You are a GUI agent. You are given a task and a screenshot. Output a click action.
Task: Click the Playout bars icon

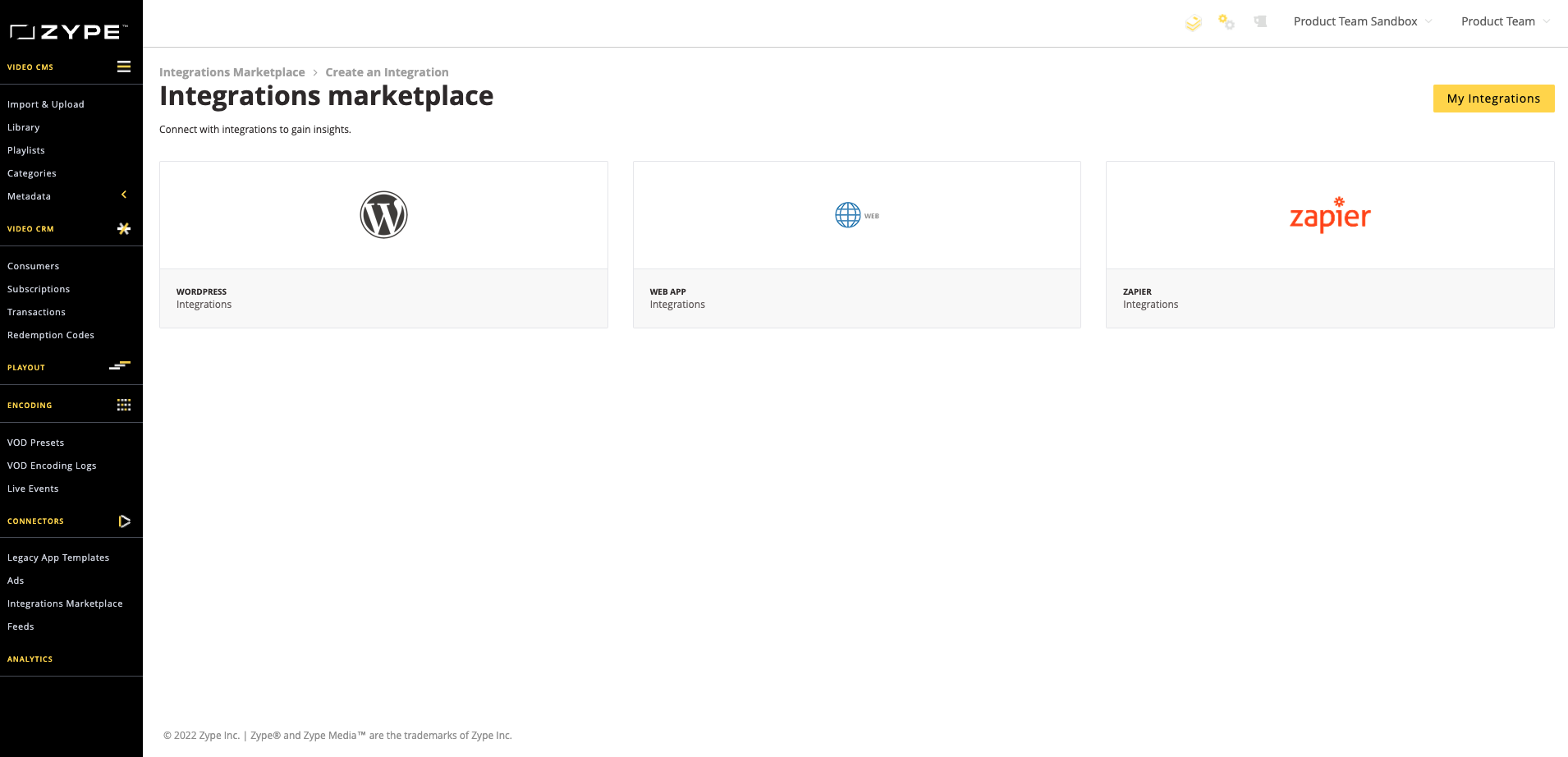click(120, 365)
